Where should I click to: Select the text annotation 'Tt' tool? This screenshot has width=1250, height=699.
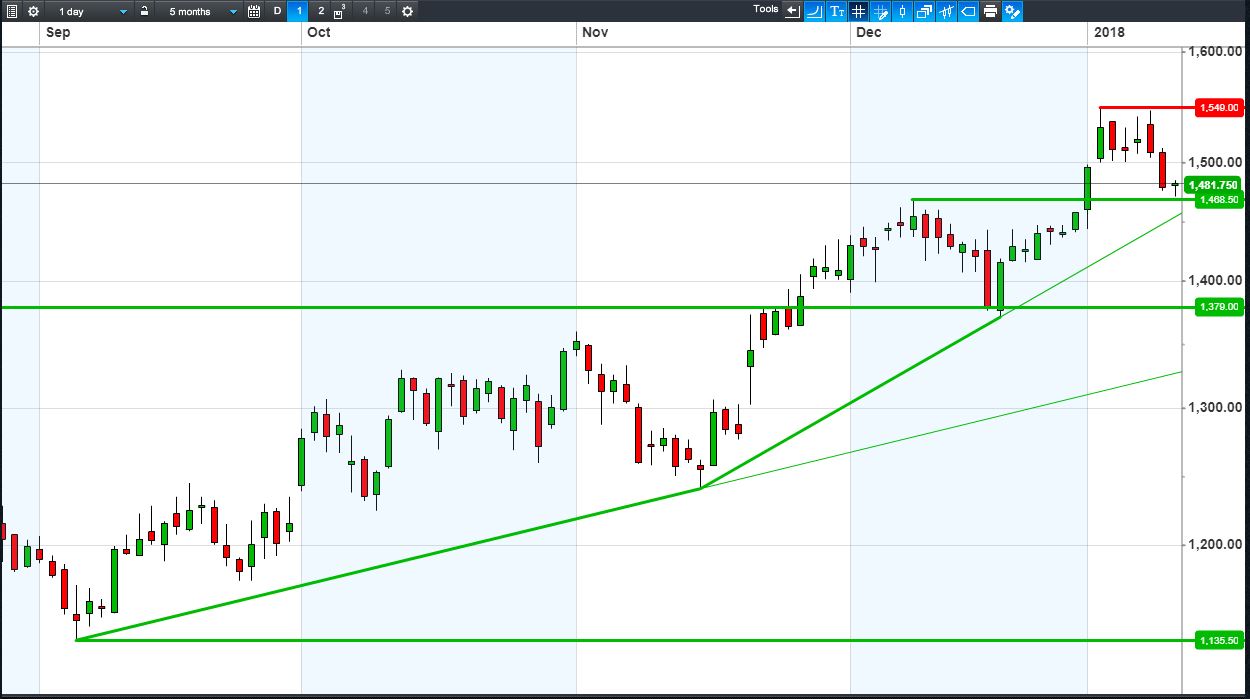[836, 11]
